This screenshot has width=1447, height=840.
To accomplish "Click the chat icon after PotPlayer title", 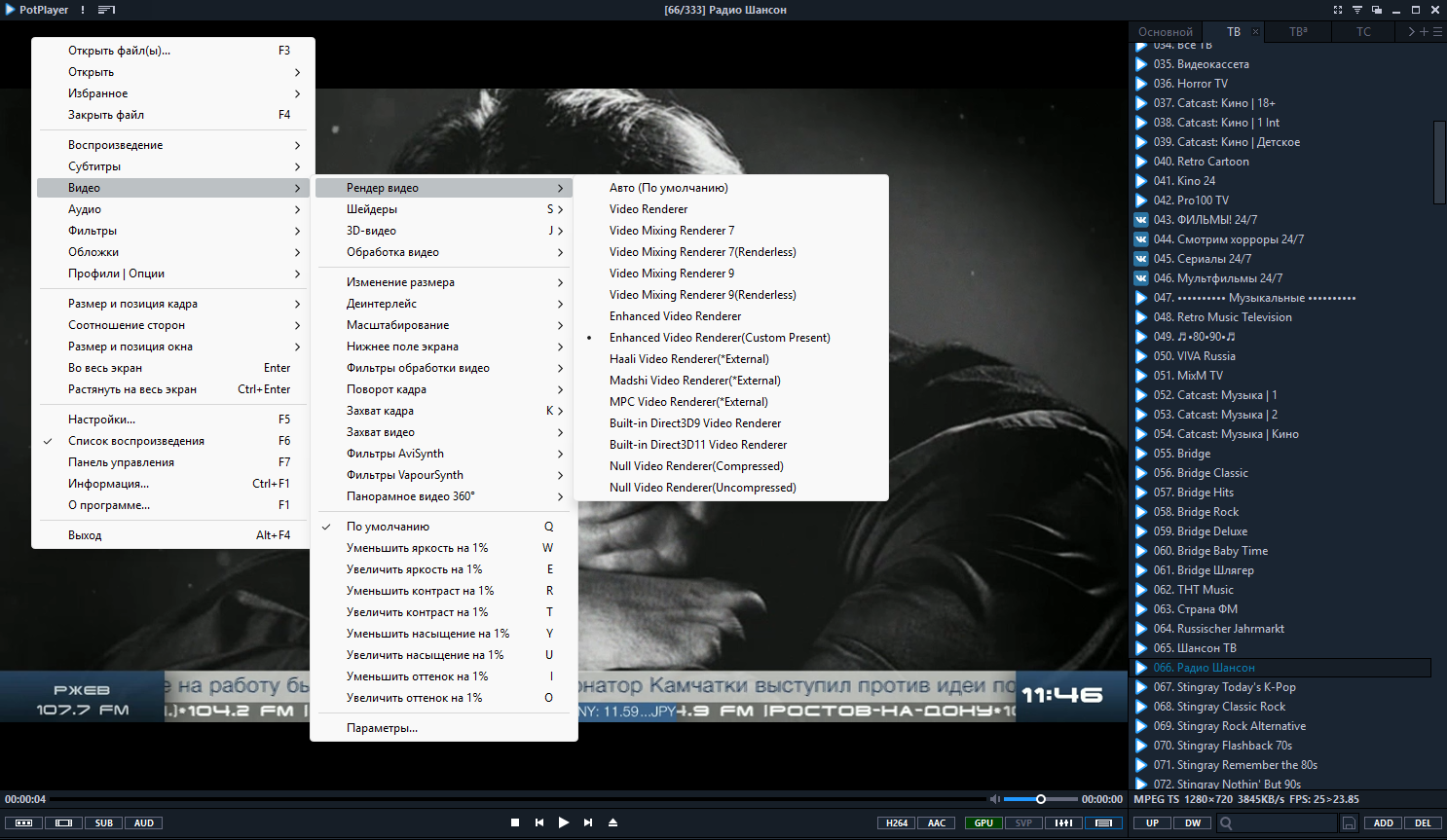I will click(x=107, y=10).
